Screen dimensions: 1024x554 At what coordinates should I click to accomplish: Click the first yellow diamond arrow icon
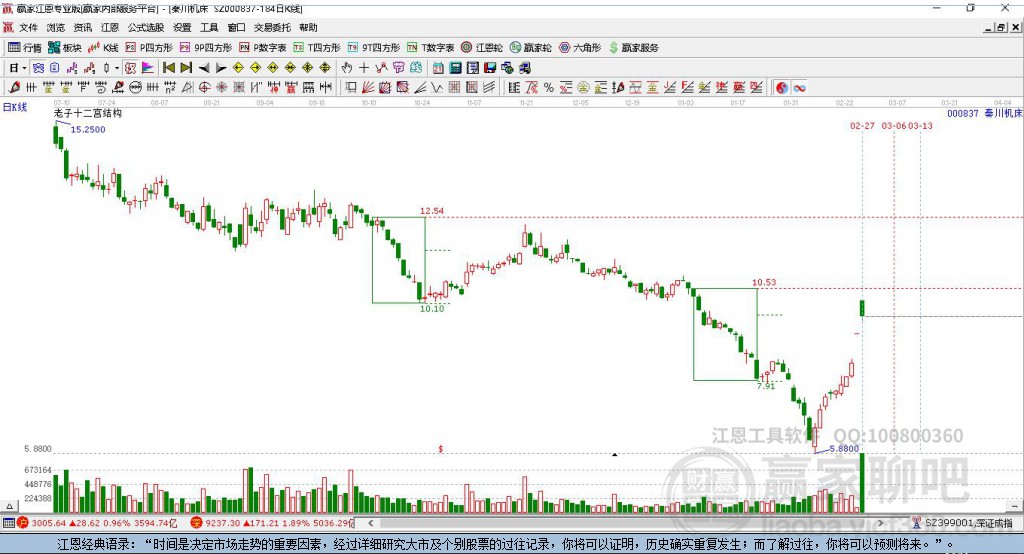(238, 68)
